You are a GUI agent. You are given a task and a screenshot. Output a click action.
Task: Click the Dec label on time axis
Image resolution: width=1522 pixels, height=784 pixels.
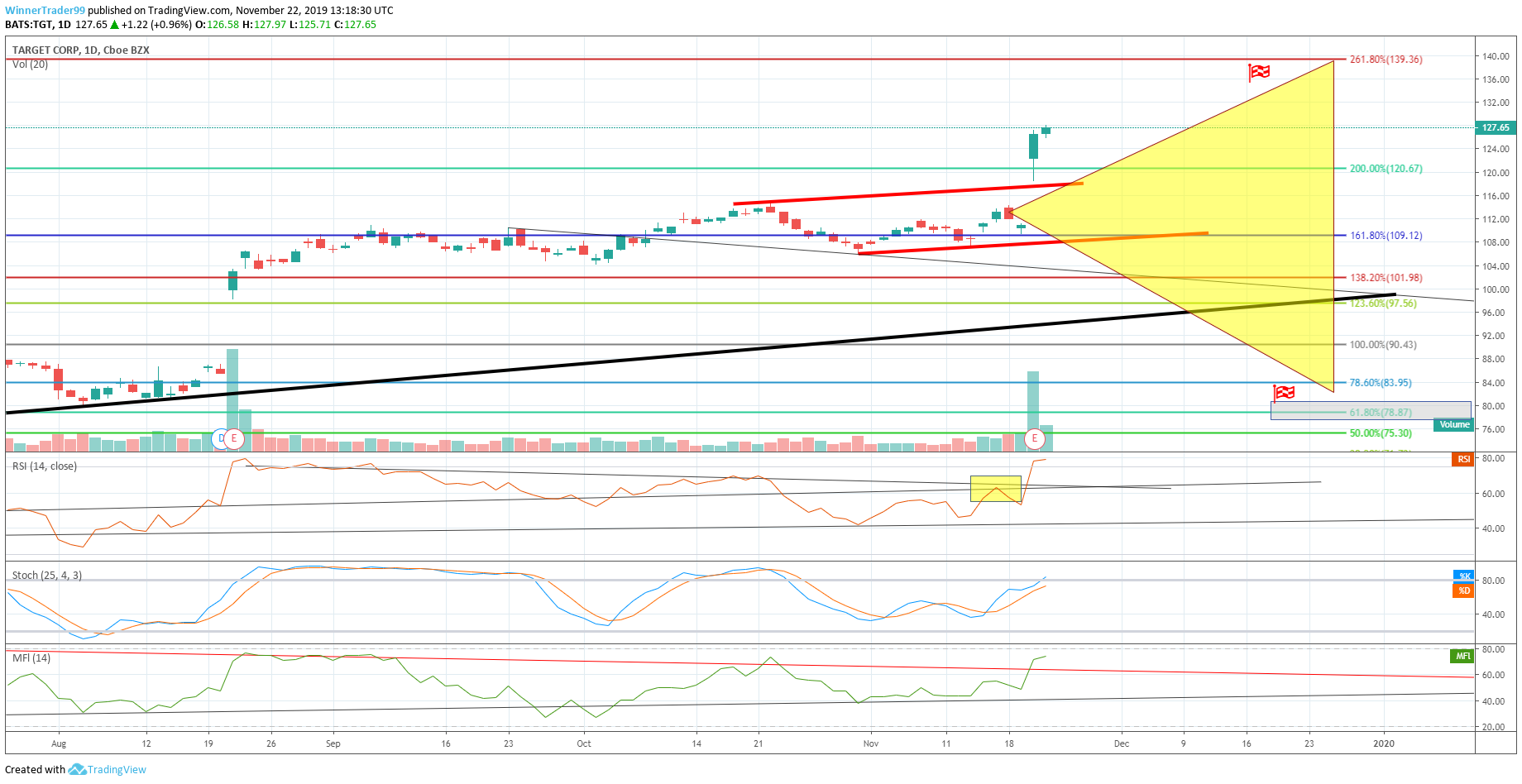tap(1122, 743)
